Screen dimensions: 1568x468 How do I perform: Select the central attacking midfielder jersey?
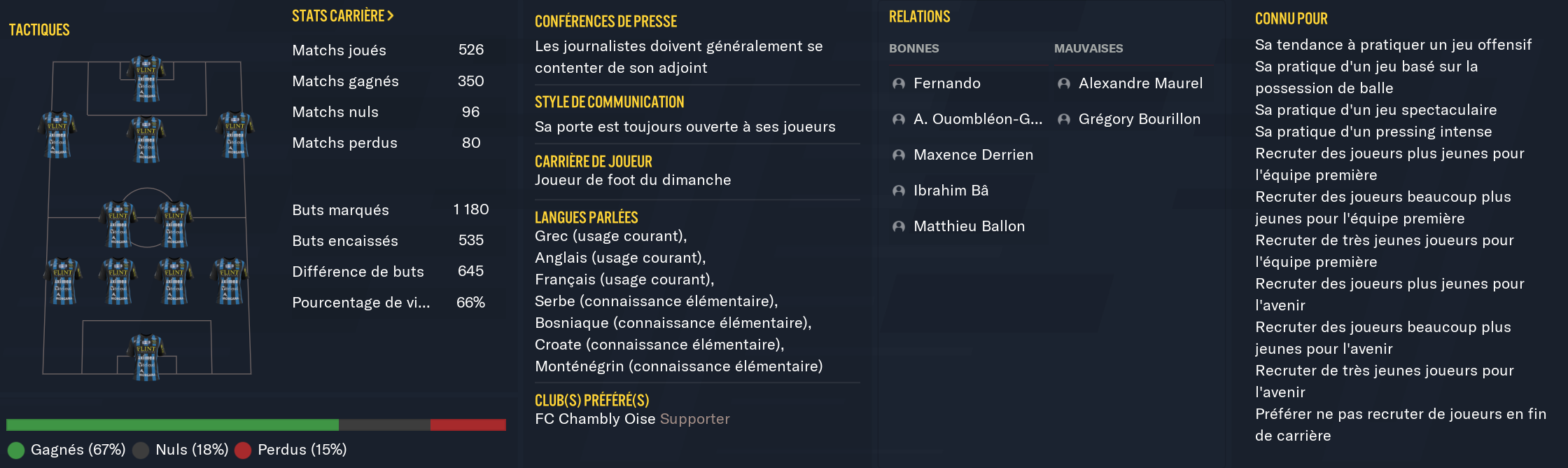tap(146, 139)
